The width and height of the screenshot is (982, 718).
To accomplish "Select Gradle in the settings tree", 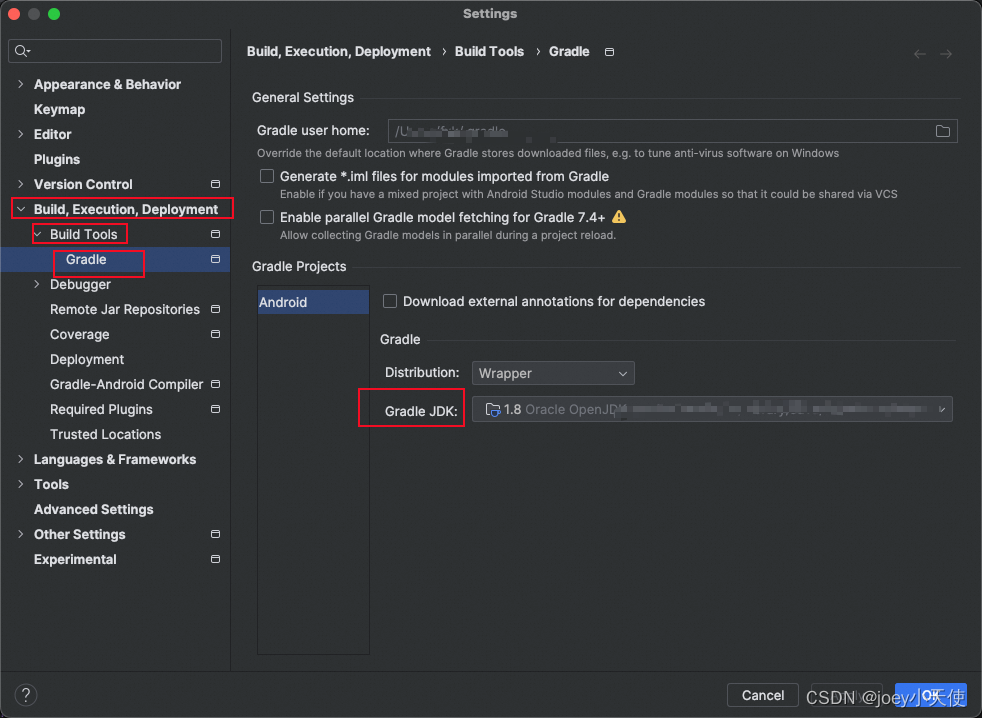I will 86,259.
